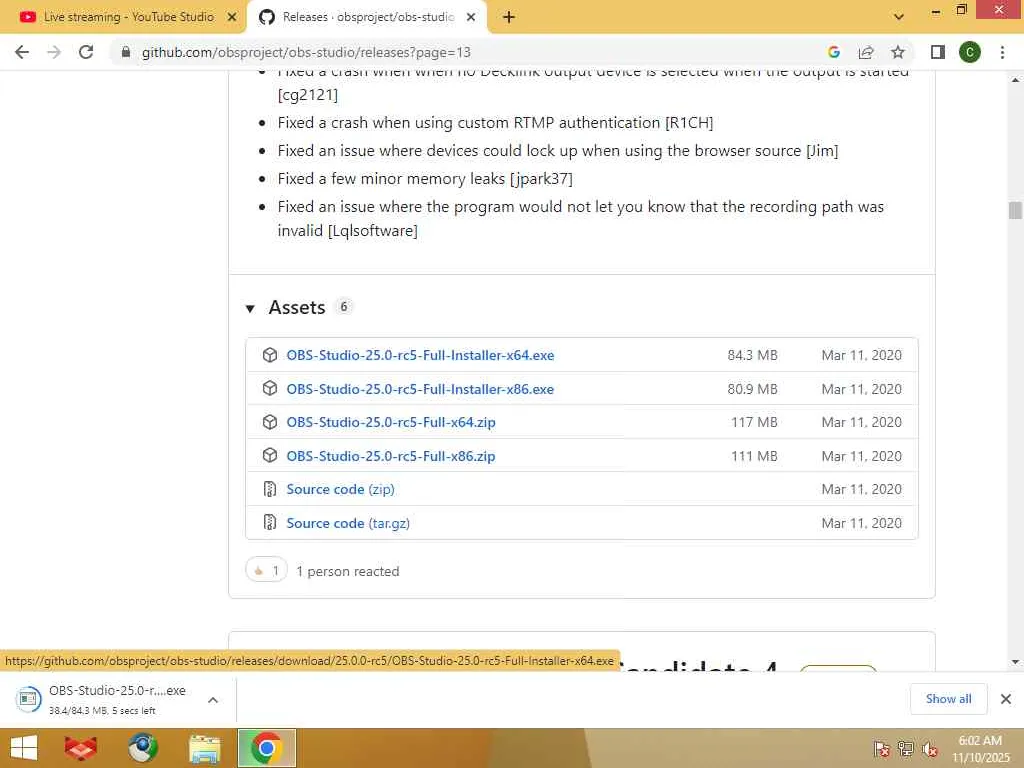Click the scrollbar up arrow
This screenshot has height=768, width=1024.
[1015, 80]
